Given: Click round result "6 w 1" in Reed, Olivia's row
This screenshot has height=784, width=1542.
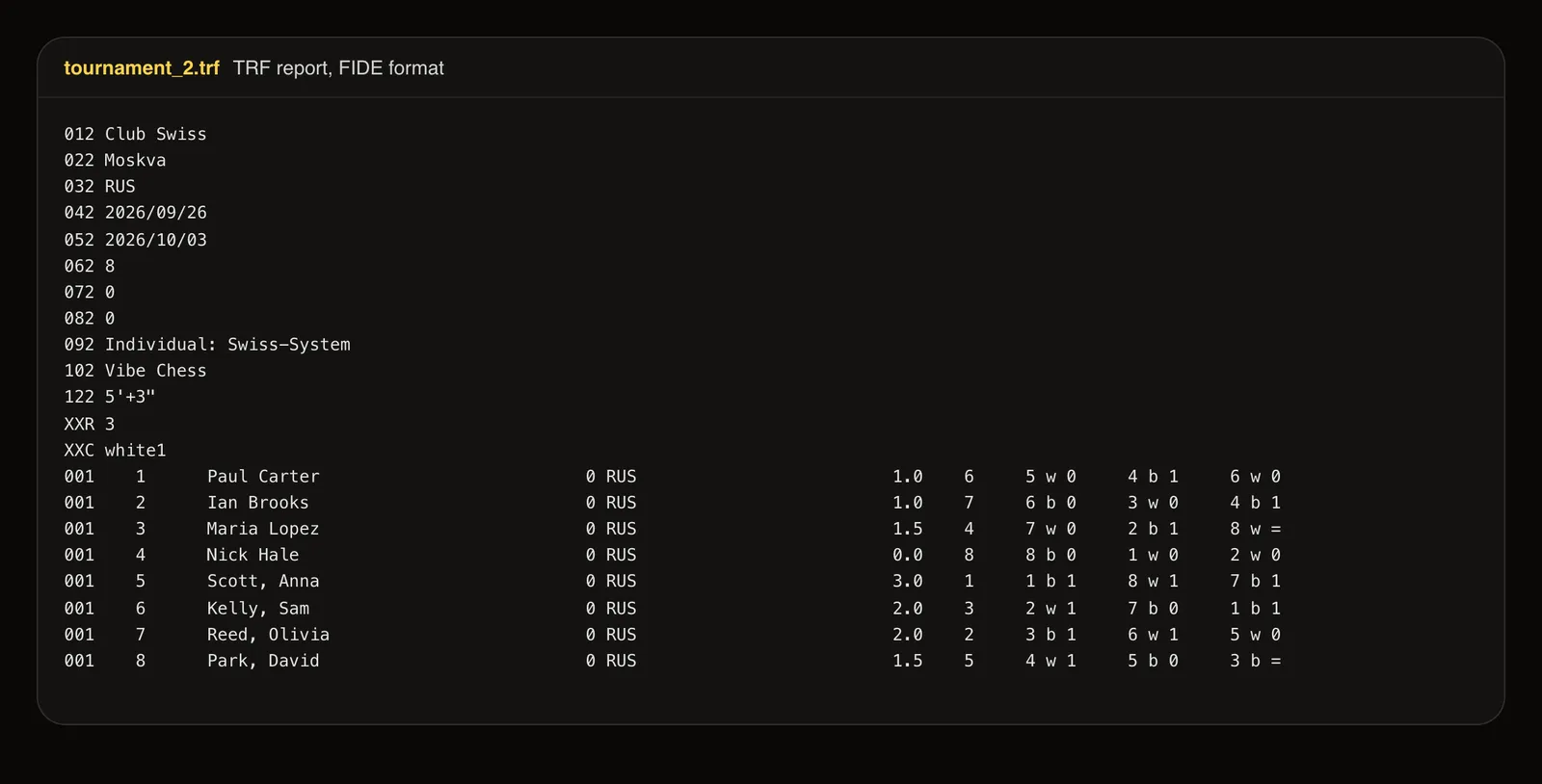Looking at the screenshot, I should pos(1153,634).
